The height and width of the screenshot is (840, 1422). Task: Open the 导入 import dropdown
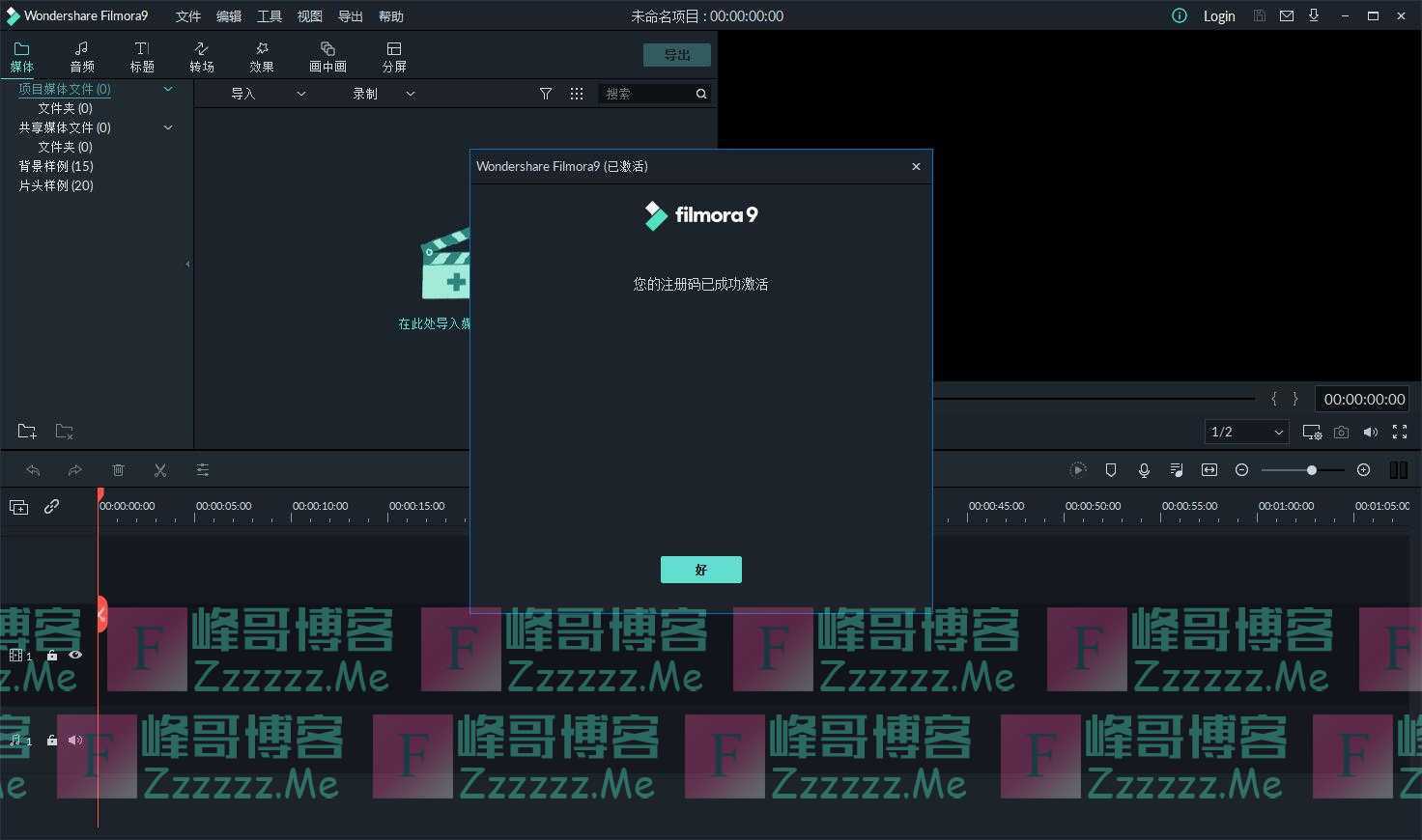(268, 94)
